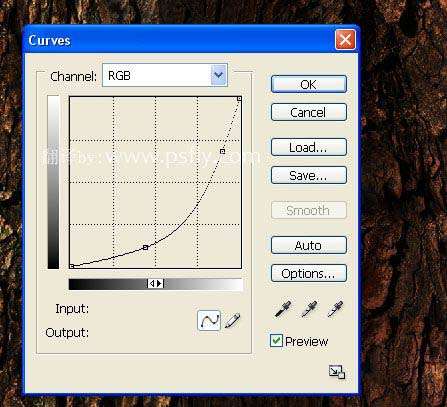
Task: Apply Auto curve correction
Action: [309, 245]
